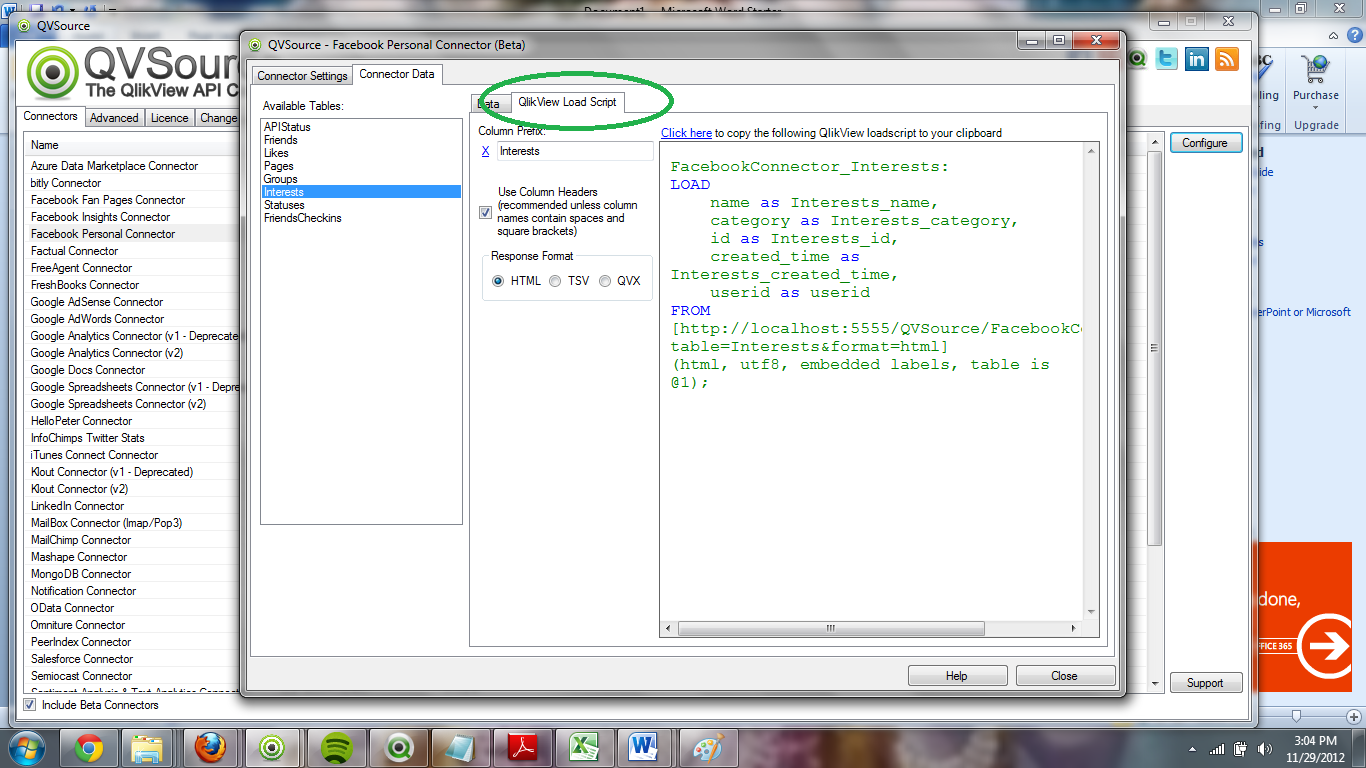Click the 'Click here' copy loadscript link

pyautogui.click(x=686, y=133)
